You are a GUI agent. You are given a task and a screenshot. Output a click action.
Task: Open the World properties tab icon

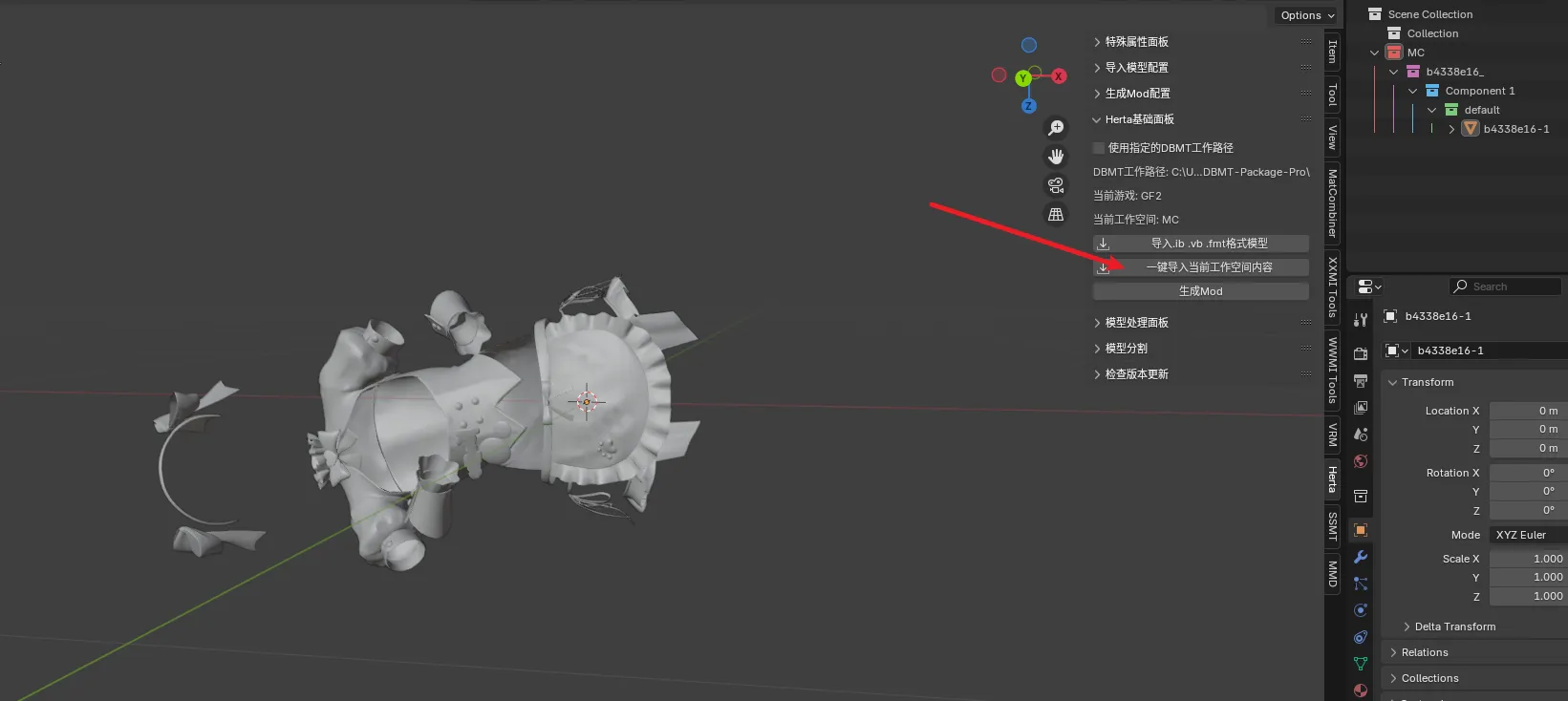[x=1361, y=461]
